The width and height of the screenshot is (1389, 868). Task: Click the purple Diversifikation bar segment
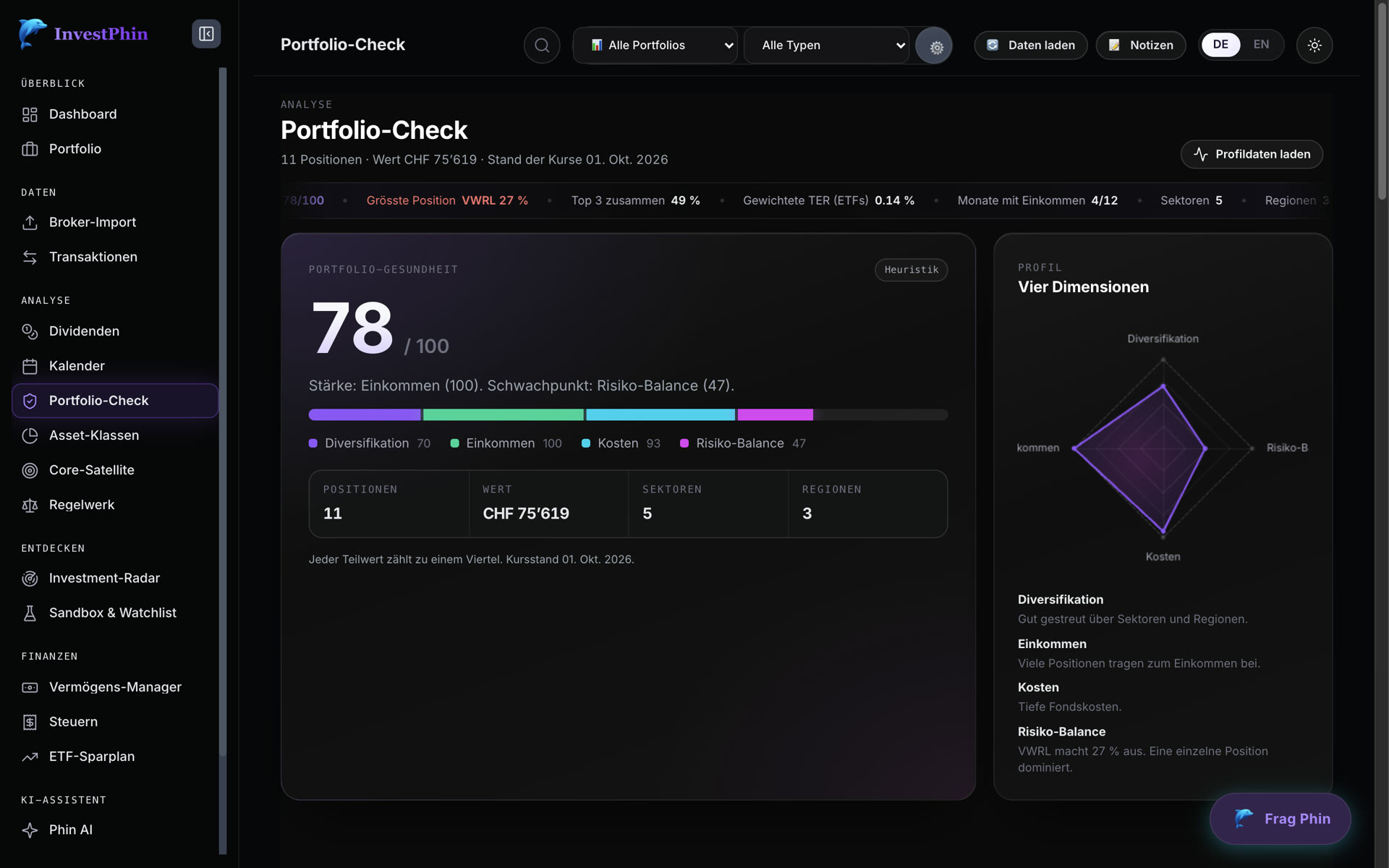[365, 414]
